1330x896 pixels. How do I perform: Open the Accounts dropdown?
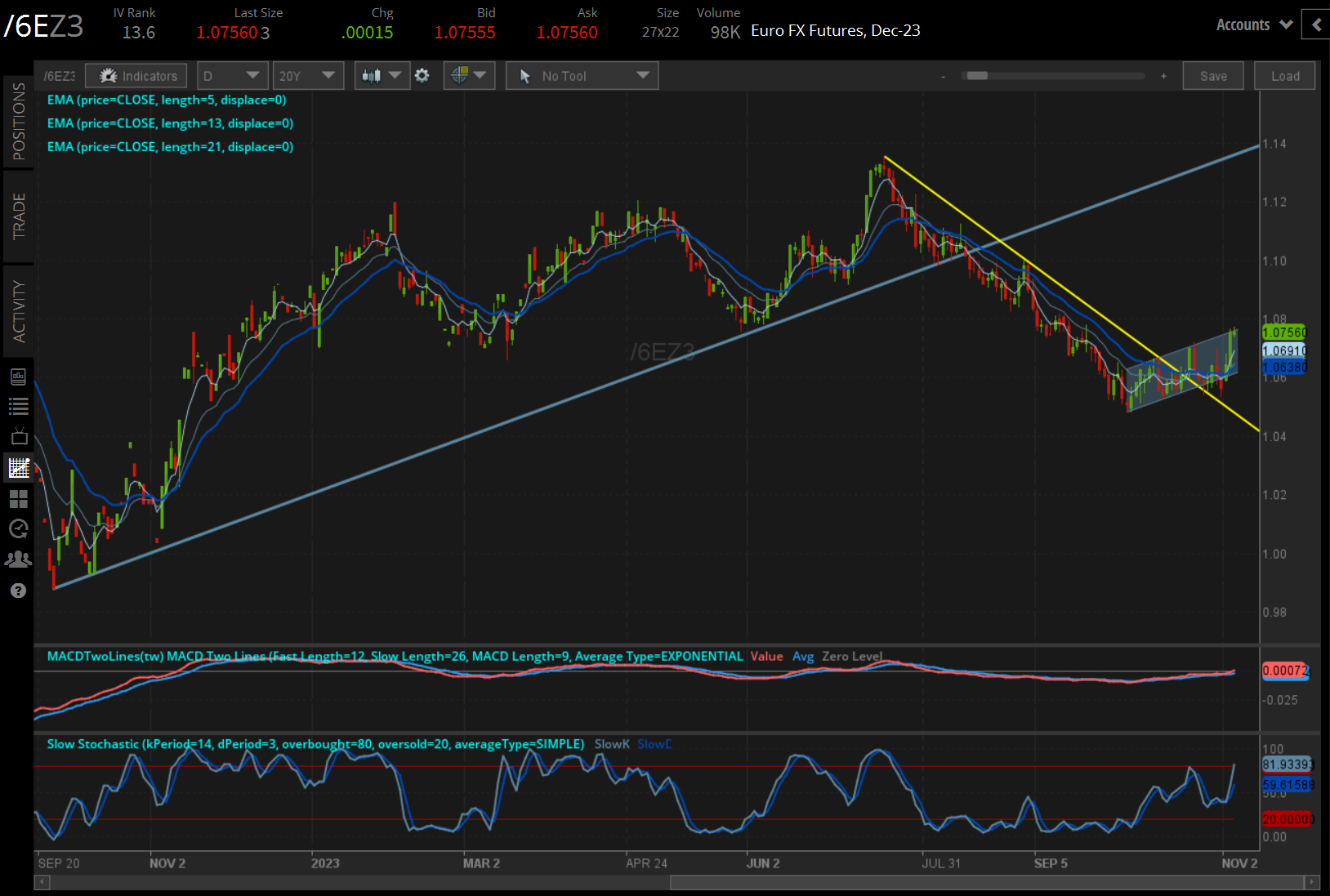point(1254,25)
